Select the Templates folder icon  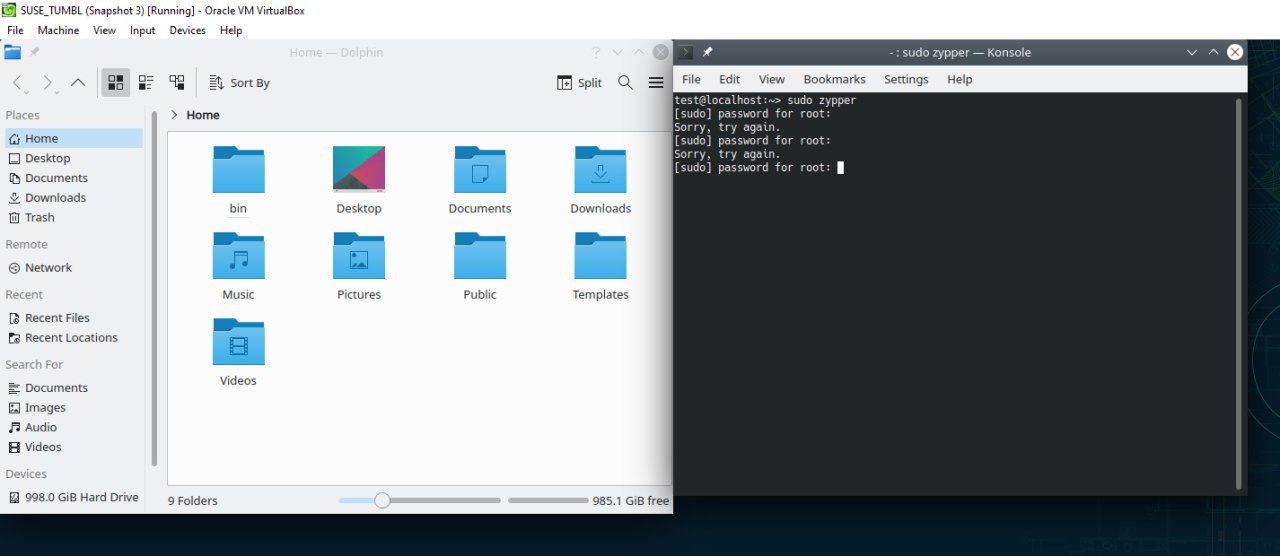(x=600, y=255)
